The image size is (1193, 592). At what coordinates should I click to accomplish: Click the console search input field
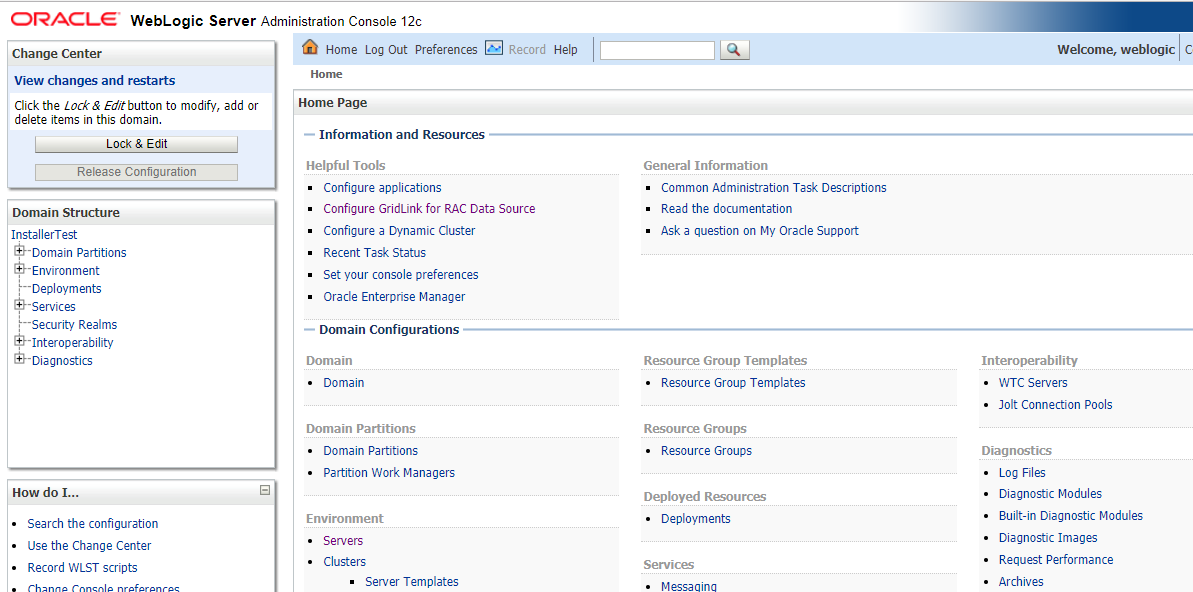point(657,50)
